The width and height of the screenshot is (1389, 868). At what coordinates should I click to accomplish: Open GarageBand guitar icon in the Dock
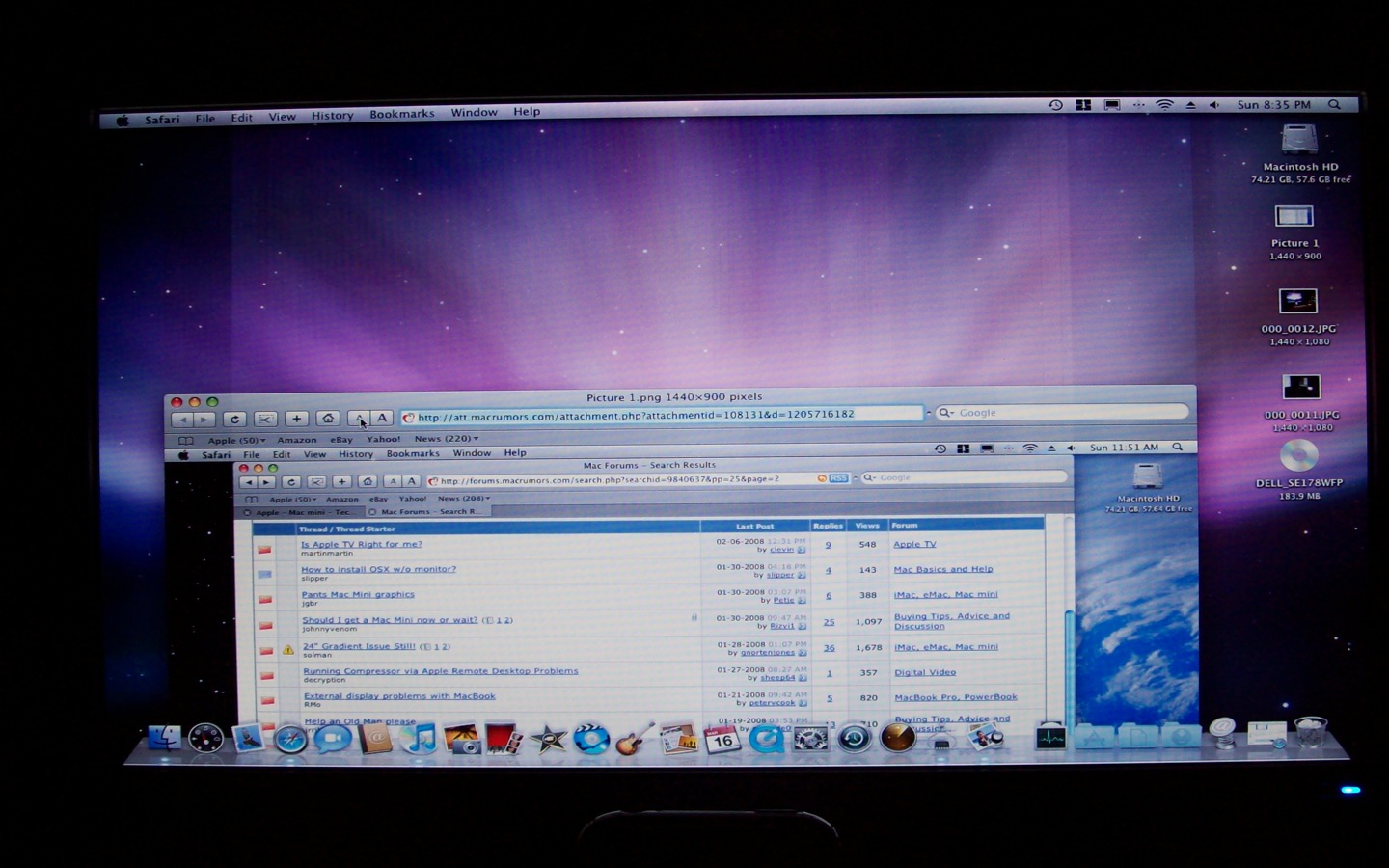tap(635, 740)
